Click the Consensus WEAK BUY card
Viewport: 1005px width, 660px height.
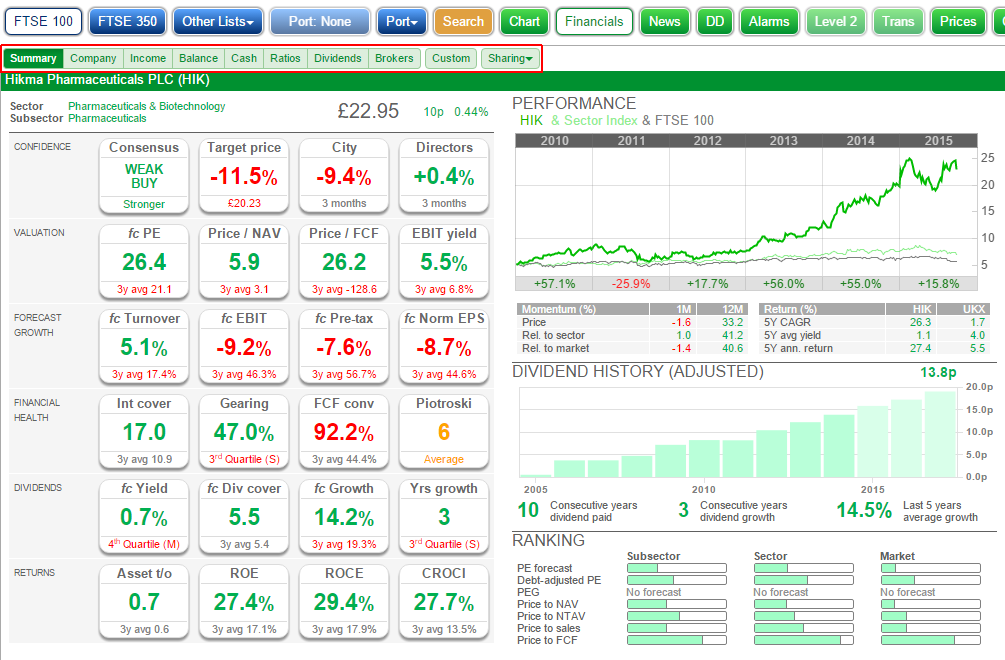coord(144,176)
